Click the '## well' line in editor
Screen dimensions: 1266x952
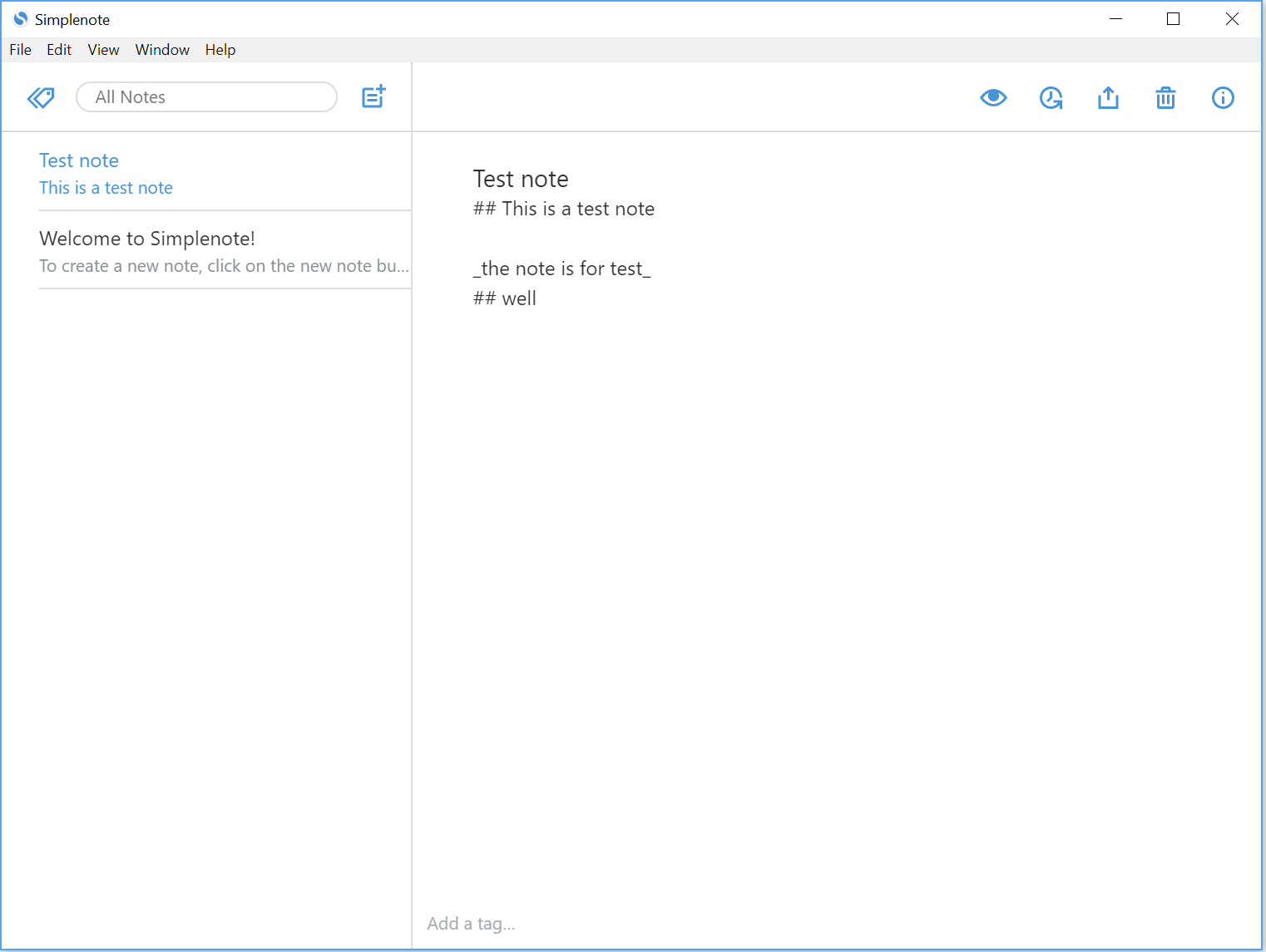pyautogui.click(x=505, y=298)
